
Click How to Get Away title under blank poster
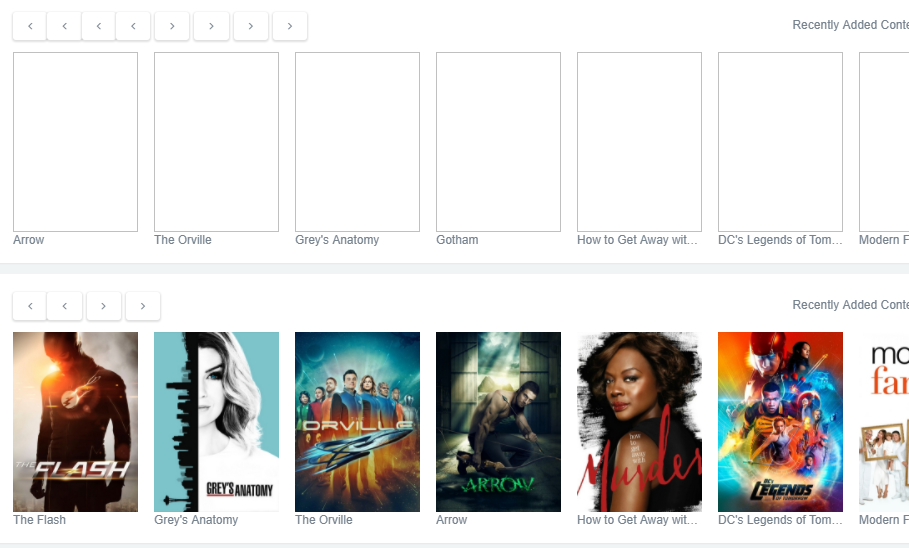pos(638,239)
